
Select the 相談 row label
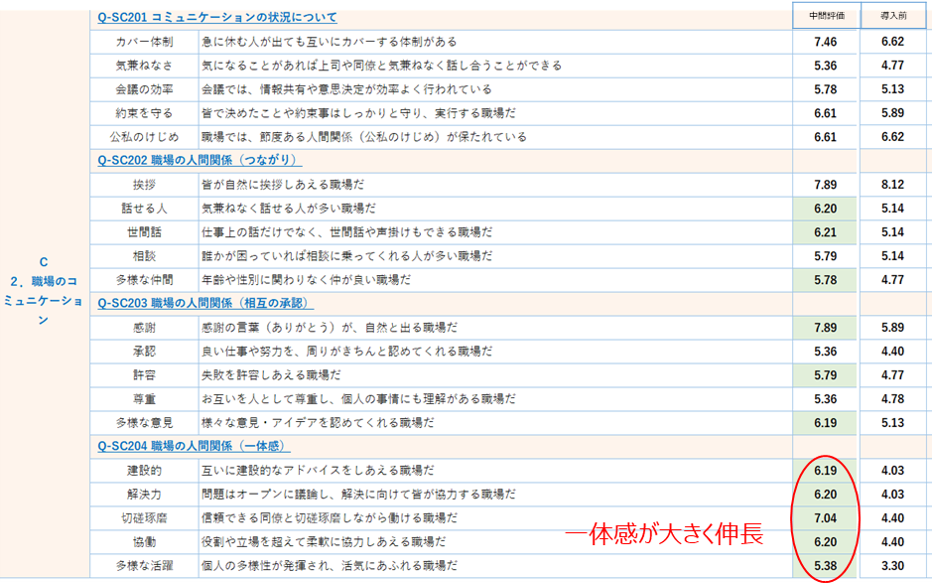[144, 256]
